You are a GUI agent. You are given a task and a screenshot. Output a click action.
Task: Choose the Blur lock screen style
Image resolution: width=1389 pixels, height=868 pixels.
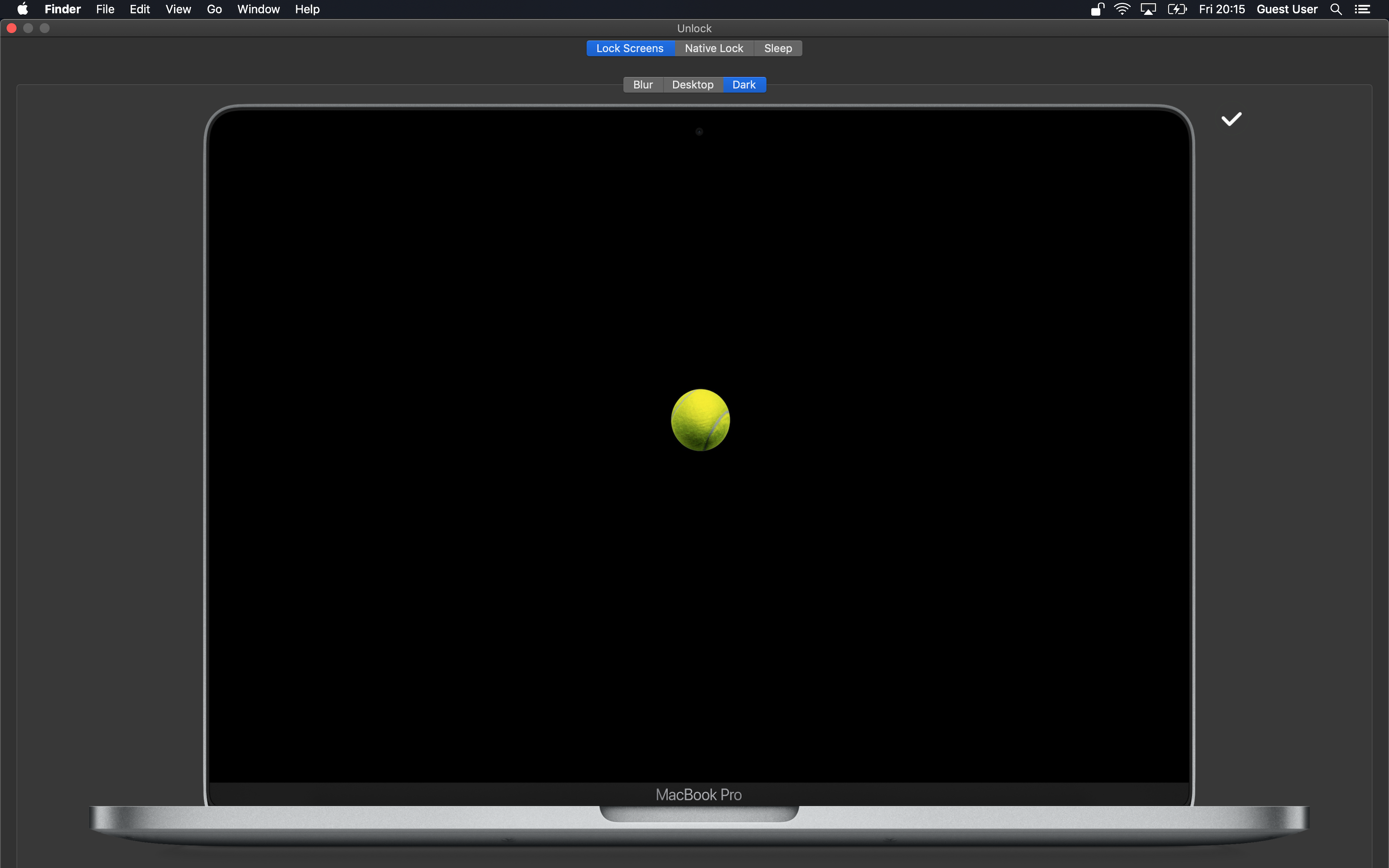point(643,84)
